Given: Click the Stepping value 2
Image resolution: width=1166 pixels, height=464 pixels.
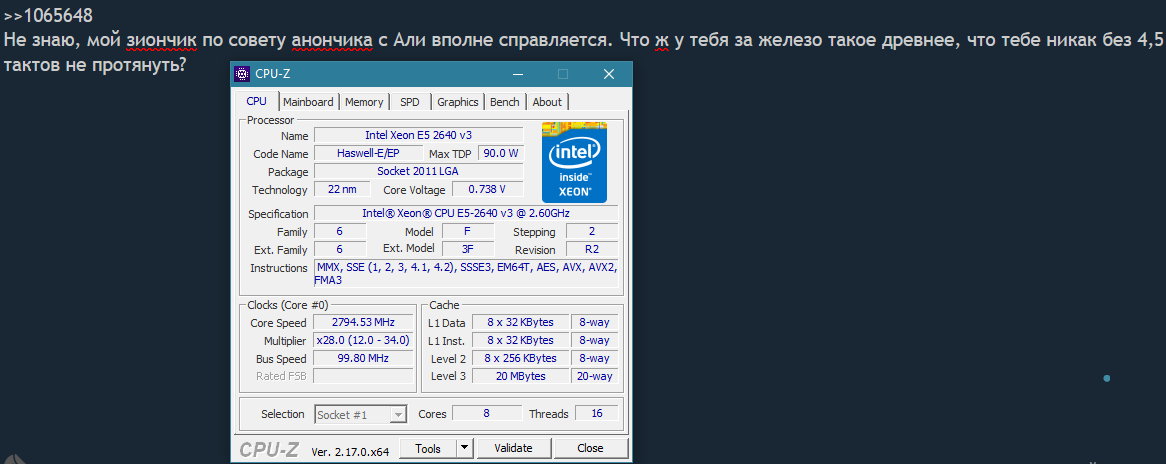Looking at the screenshot, I should tap(592, 231).
